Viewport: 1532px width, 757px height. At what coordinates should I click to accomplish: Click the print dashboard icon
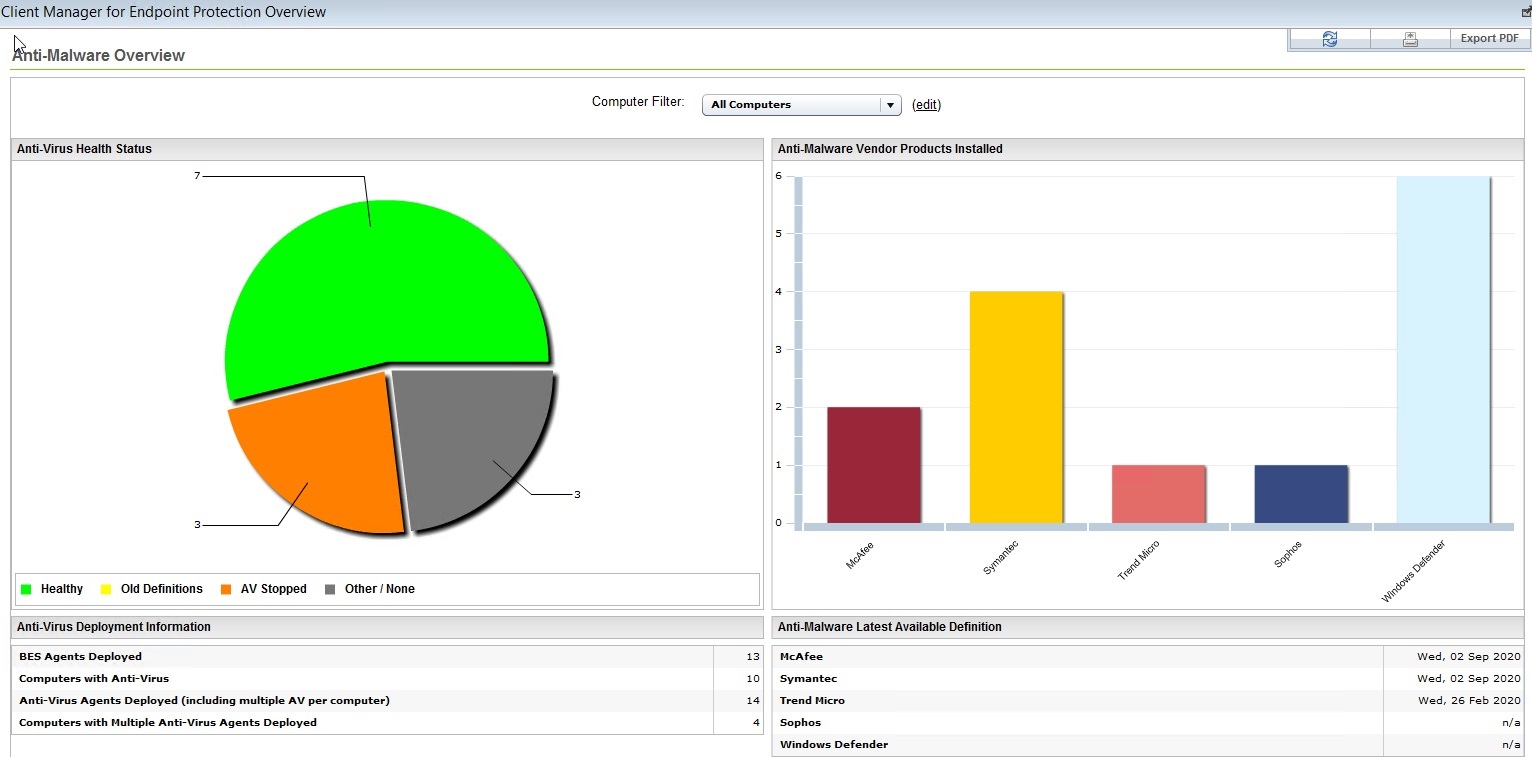tap(1410, 39)
